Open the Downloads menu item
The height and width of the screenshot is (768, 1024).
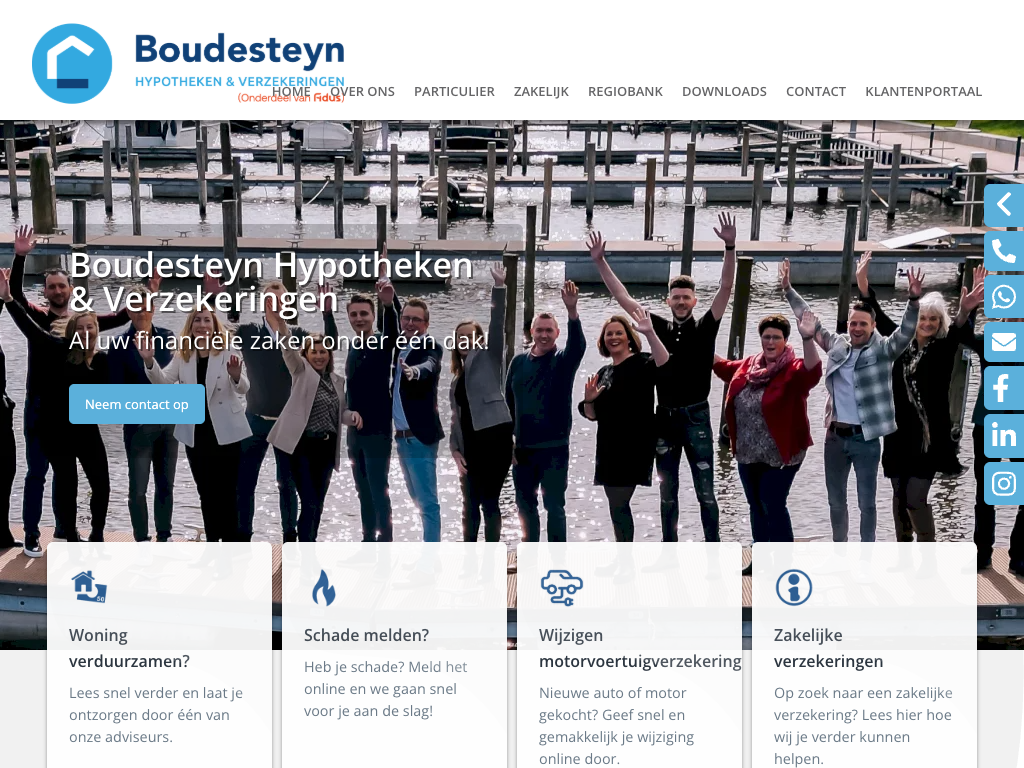724,91
